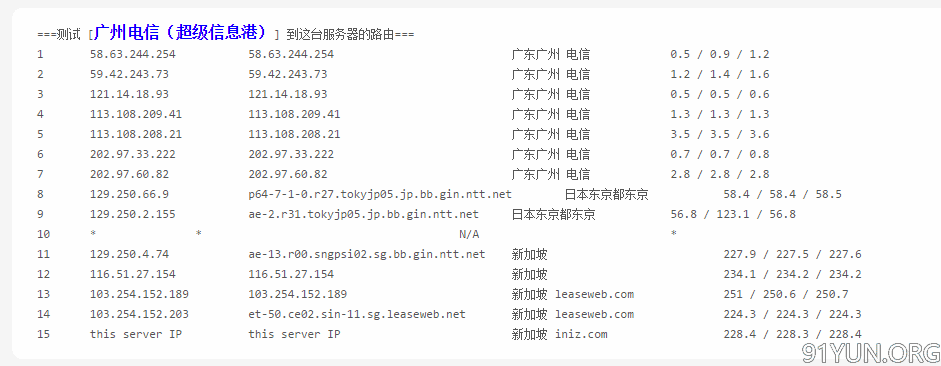Screen dimensions: 941x366
Task: Click the N/A entry in hop 10
Action: click(x=469, y=234)
